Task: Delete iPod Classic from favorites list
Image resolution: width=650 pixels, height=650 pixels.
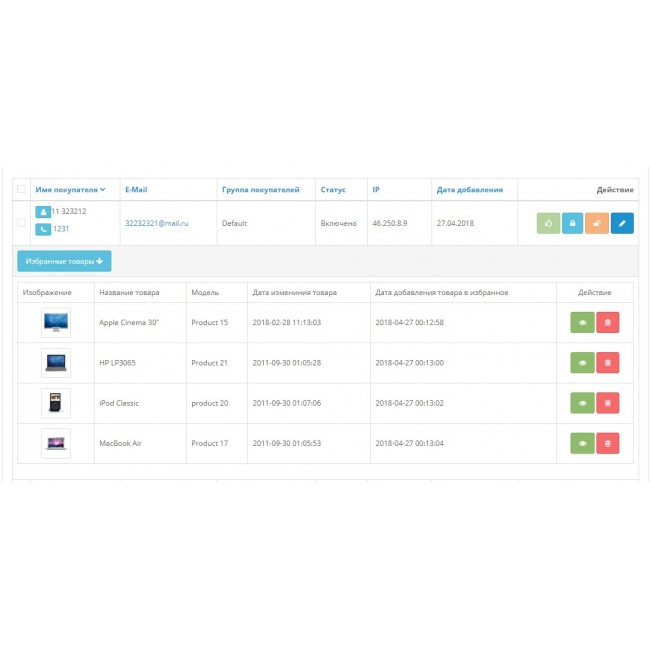Action: click(607, 403)
